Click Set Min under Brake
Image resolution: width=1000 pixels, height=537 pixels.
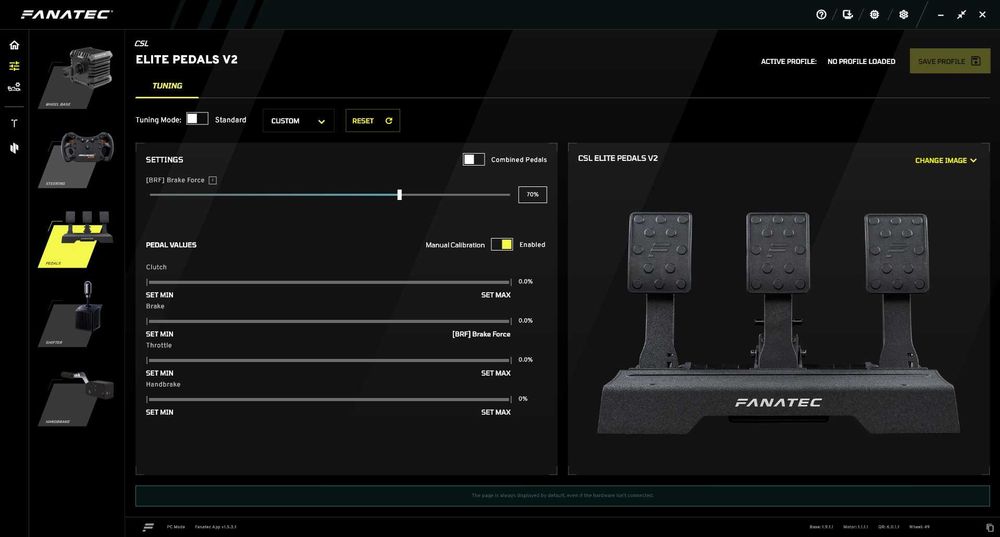tap(159, 334)
